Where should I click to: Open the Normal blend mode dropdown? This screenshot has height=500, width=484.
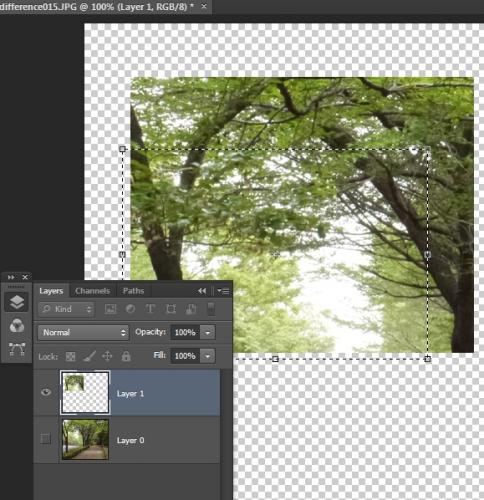83,332
